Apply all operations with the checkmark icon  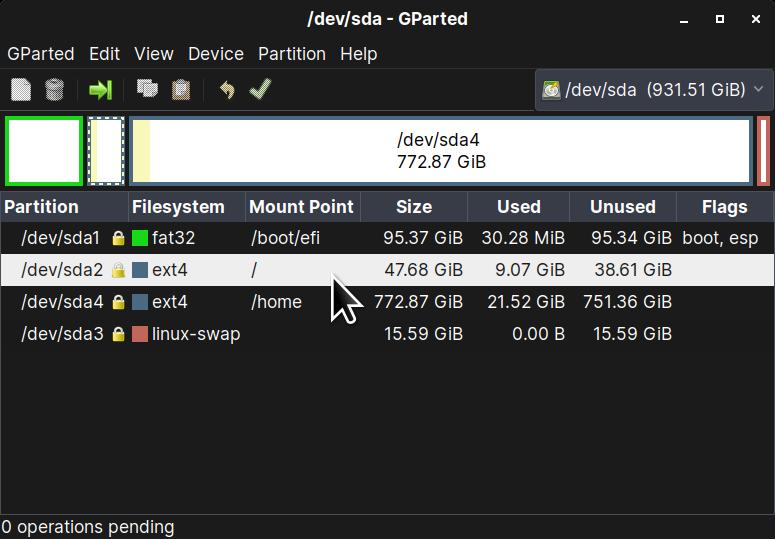[260, 90]
